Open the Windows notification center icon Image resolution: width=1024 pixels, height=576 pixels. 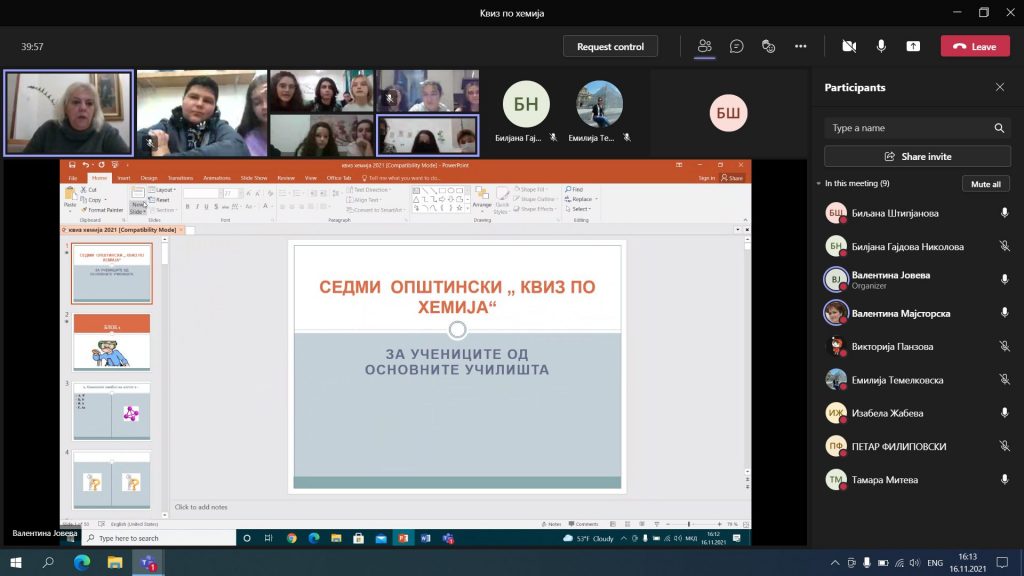pyautogui.click(x=1003, y=563)
